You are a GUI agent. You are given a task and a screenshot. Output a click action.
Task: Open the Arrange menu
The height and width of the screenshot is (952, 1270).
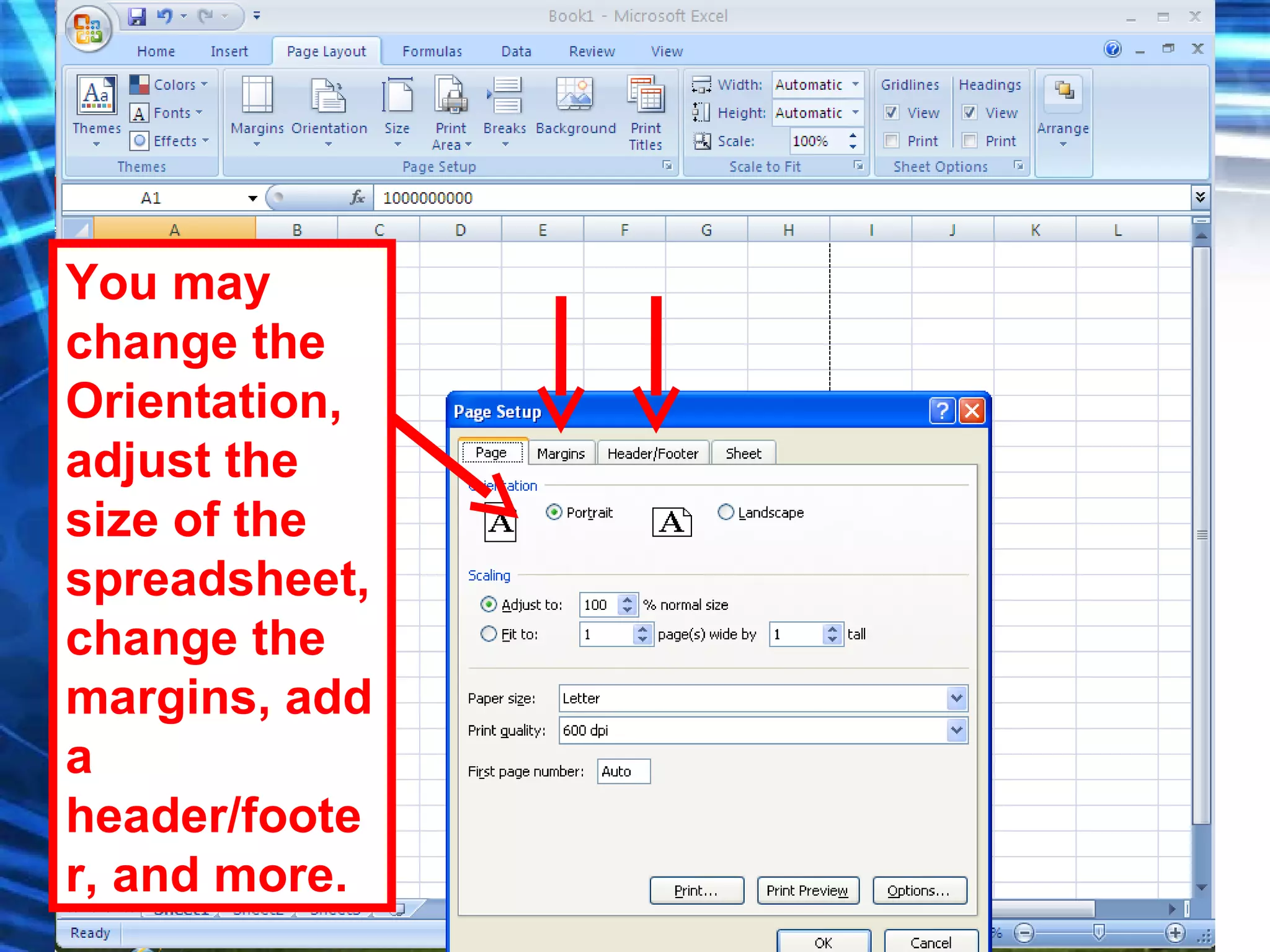[x=1063, y=112]
